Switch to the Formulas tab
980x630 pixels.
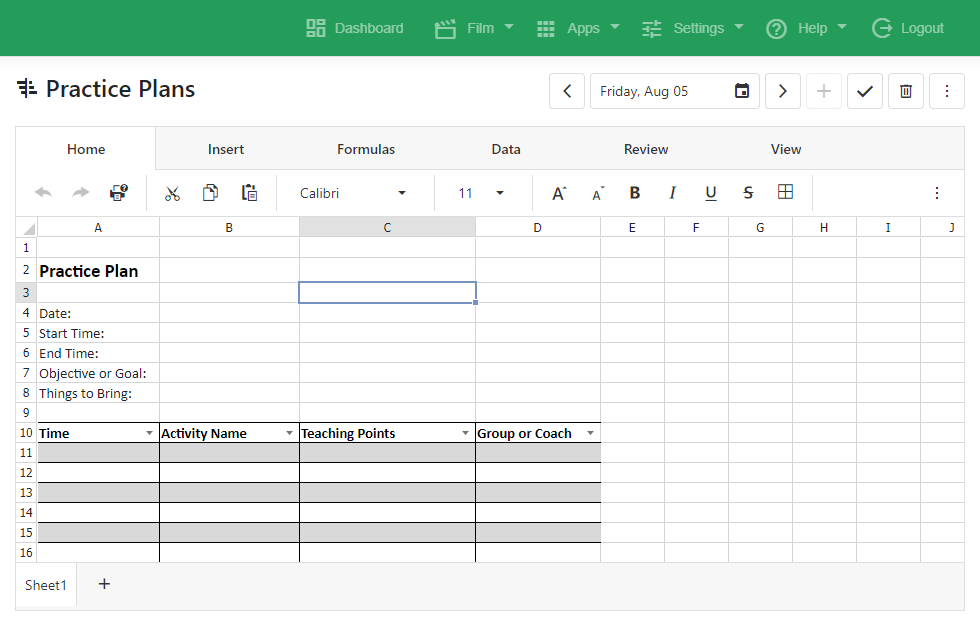[366, 149]
